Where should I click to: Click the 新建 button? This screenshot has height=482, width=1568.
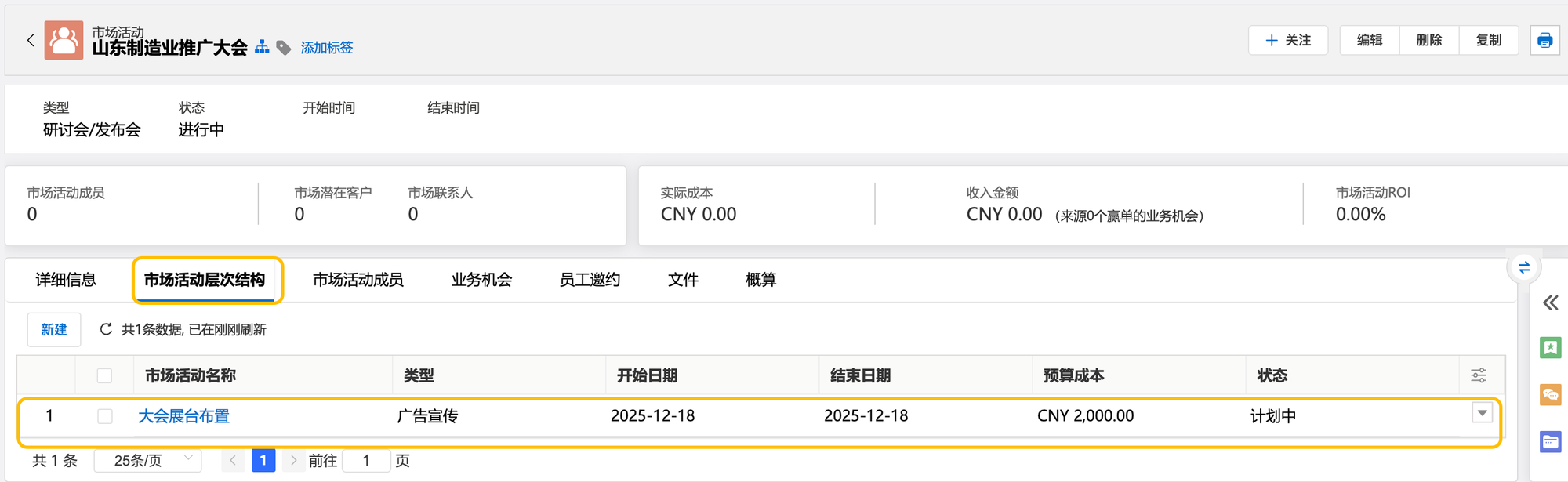54,330
